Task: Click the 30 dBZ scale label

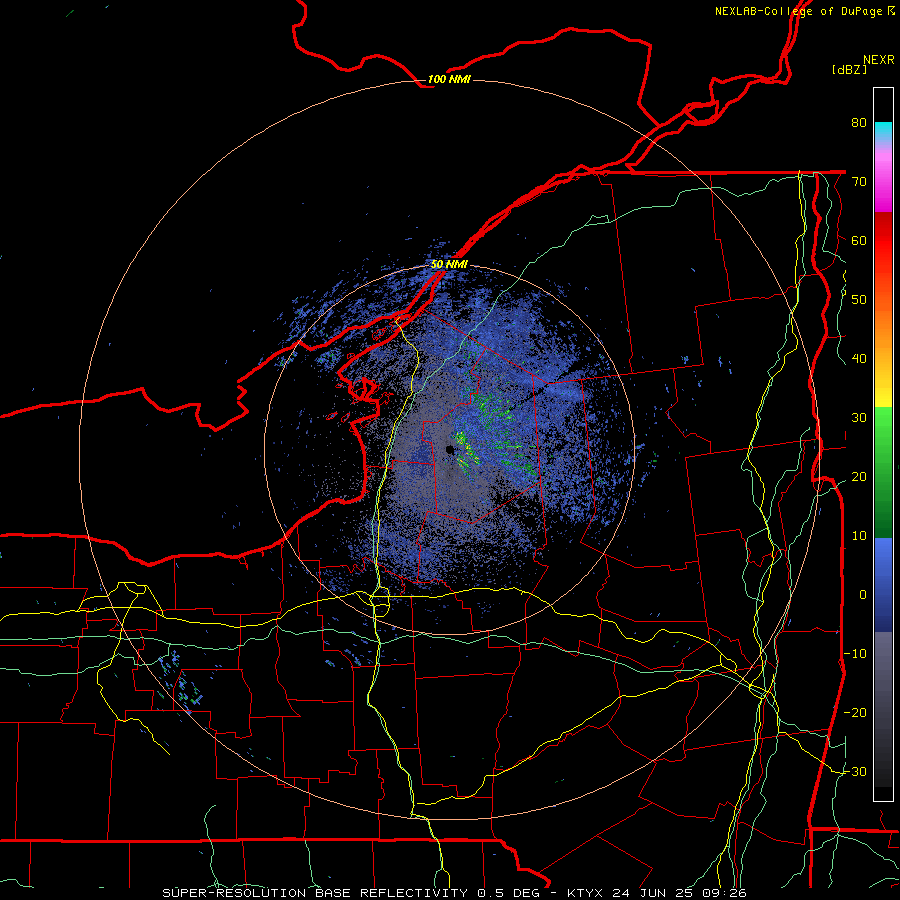Action: click(859, 418)
